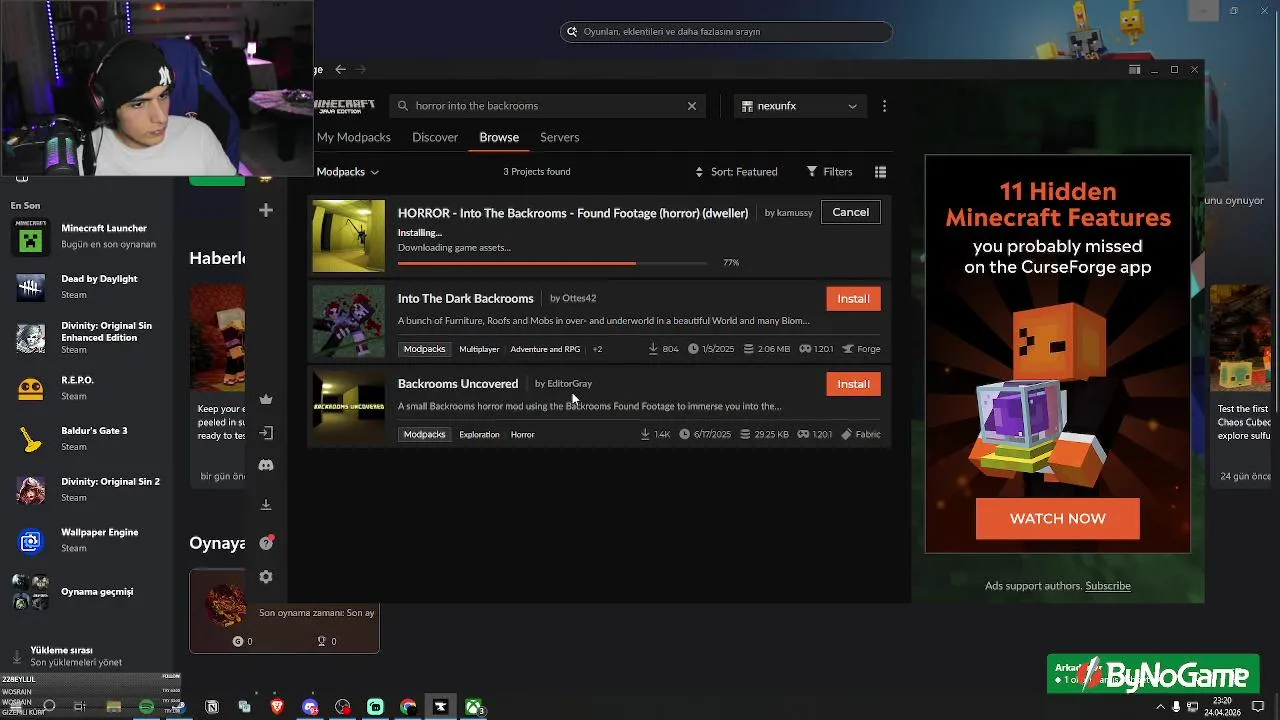Switch results to list view icon
Image resolution: width=1280 pixels, height=720 pixels.
pos(880,172)
